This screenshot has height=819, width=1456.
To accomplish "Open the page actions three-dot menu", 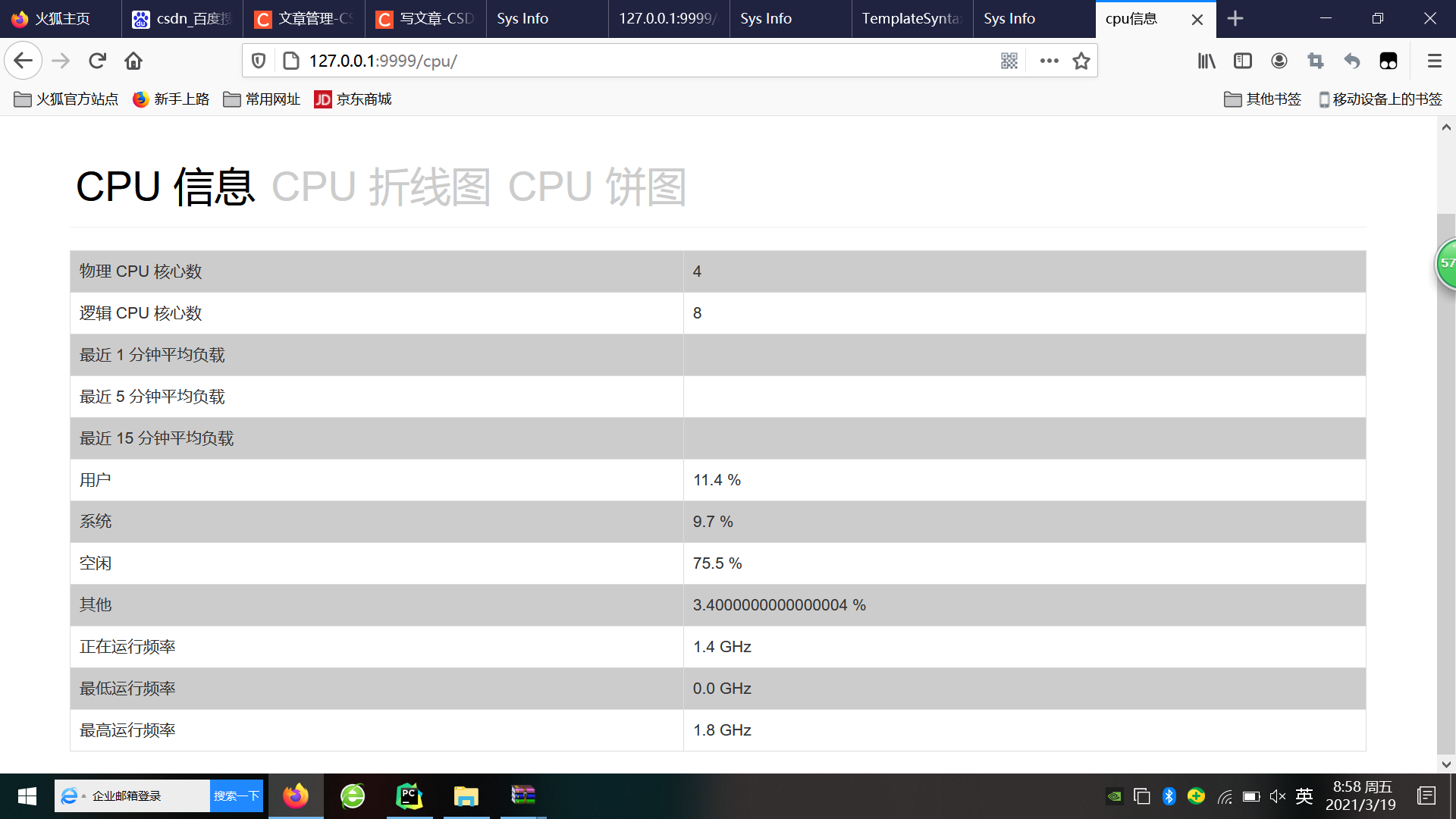I will pos(1049,61).
